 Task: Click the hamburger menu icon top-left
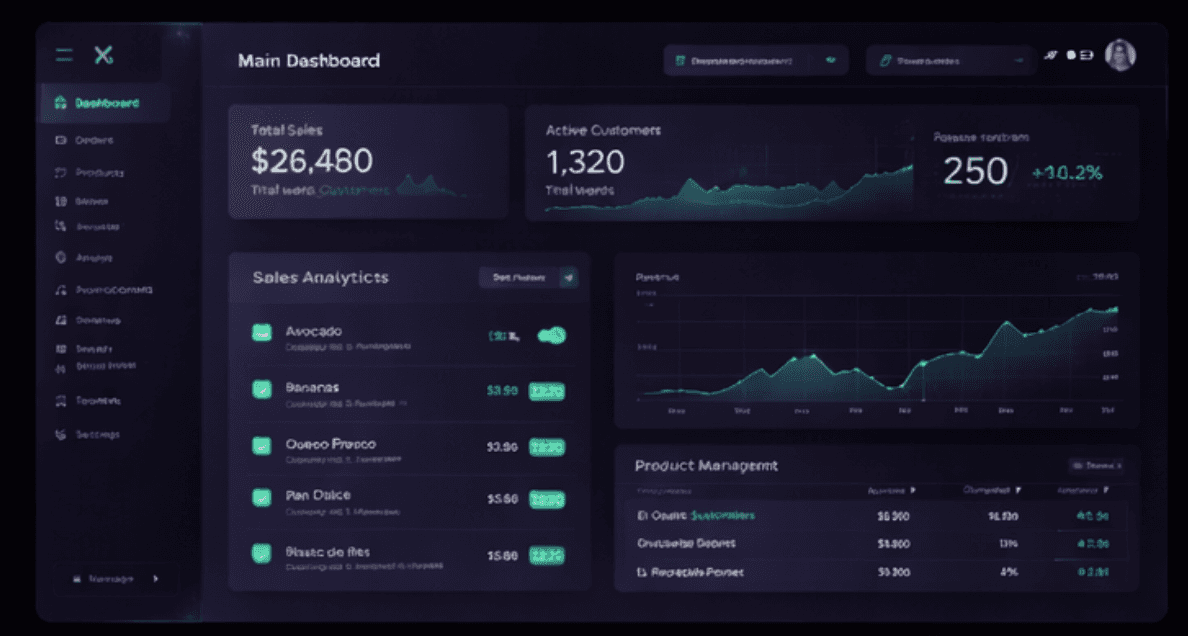pyautogui.click(x=62, y=56)
